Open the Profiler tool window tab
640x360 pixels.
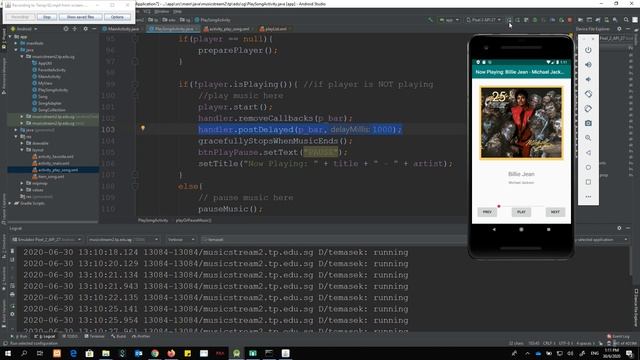[141, 336]
